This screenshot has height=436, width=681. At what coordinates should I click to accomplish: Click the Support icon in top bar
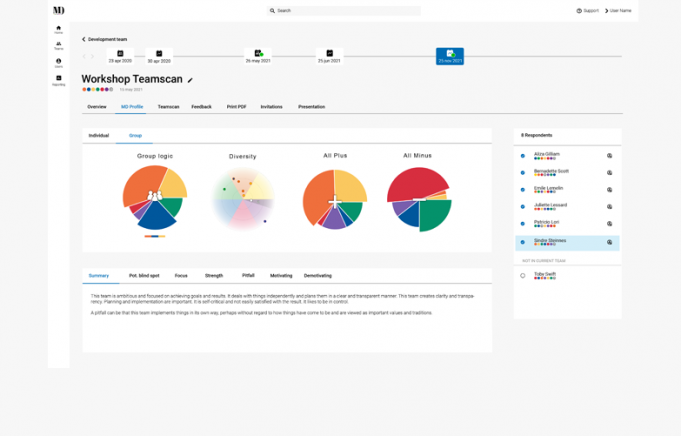579,11
